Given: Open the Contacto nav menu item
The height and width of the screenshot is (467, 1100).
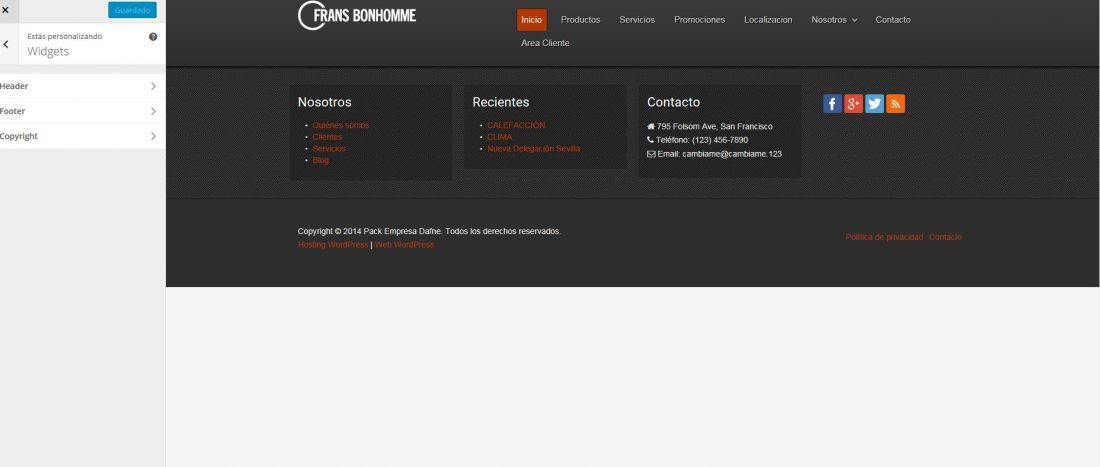Looking at the screenshot, I should [893, 20].
